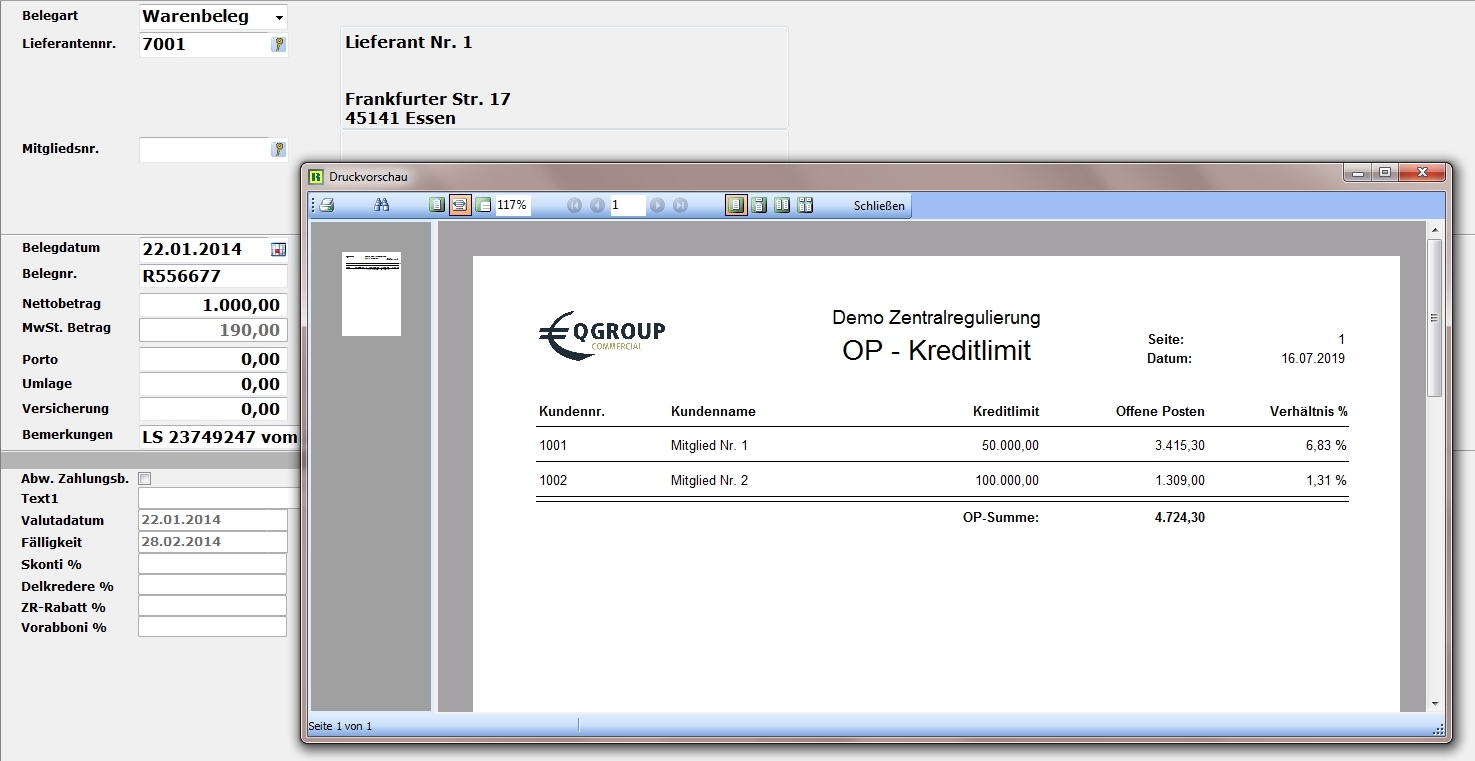Select continuous page layout view
Viewport: 1475px width, 761px height.
coord(759,205)
